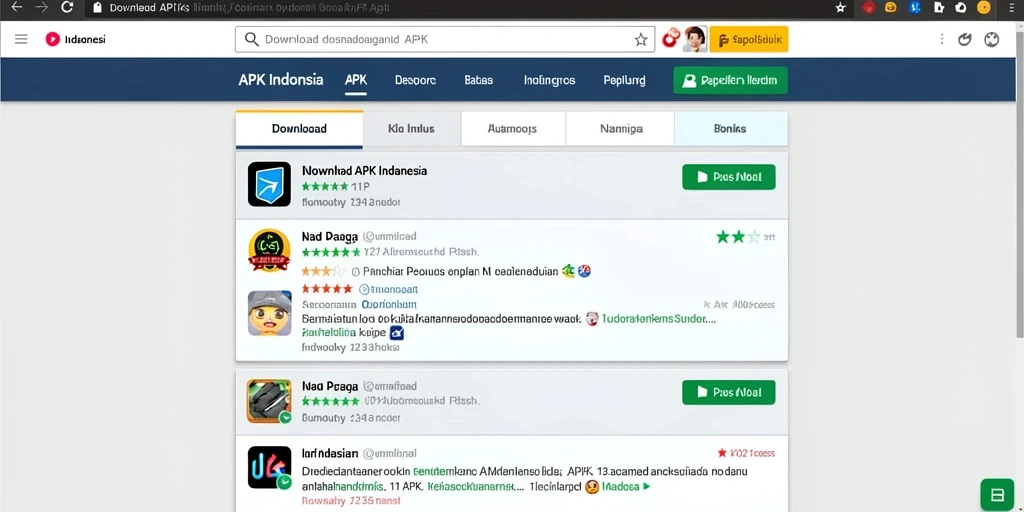Open the blue round browser extension
The width and height of the screenshot is (1024, 512).
click(x=915, y=8)
